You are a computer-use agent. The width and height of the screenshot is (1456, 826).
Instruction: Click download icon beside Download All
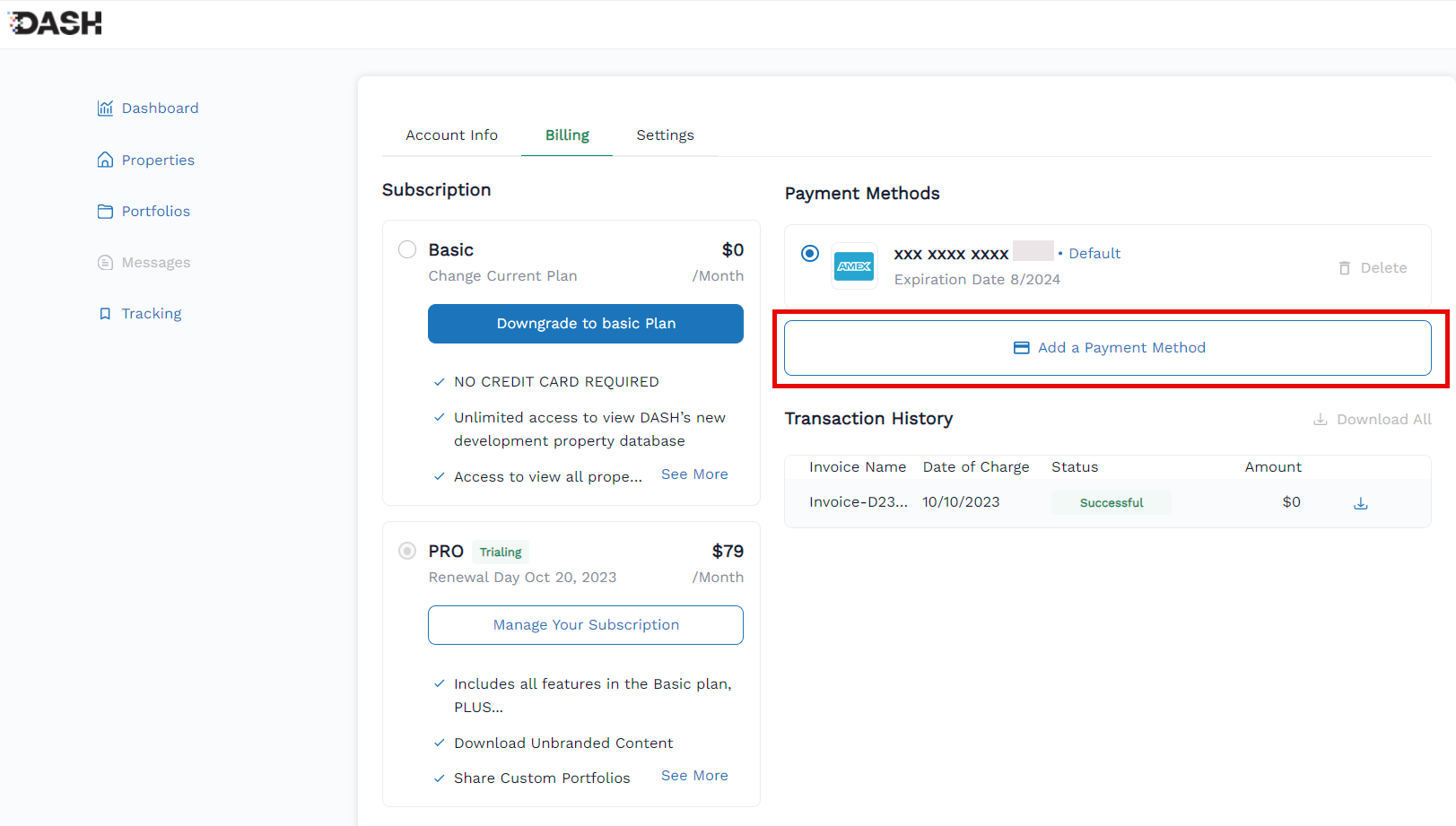click(x=1321, y=420)
